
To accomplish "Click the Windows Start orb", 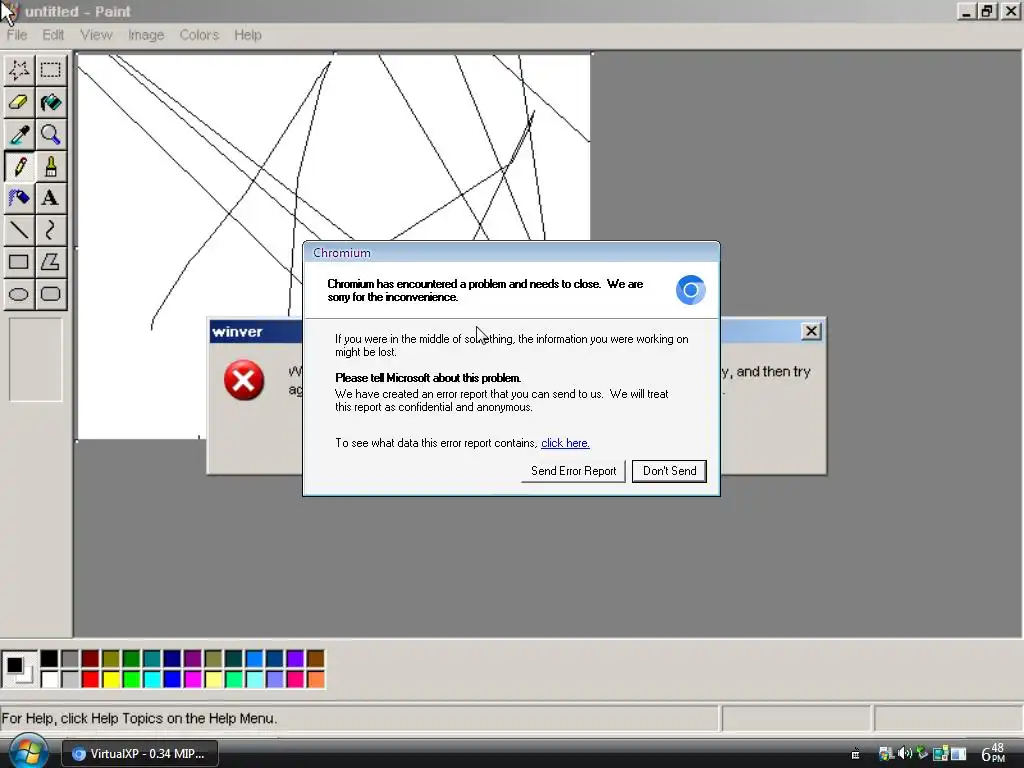I will pos(28,751).
